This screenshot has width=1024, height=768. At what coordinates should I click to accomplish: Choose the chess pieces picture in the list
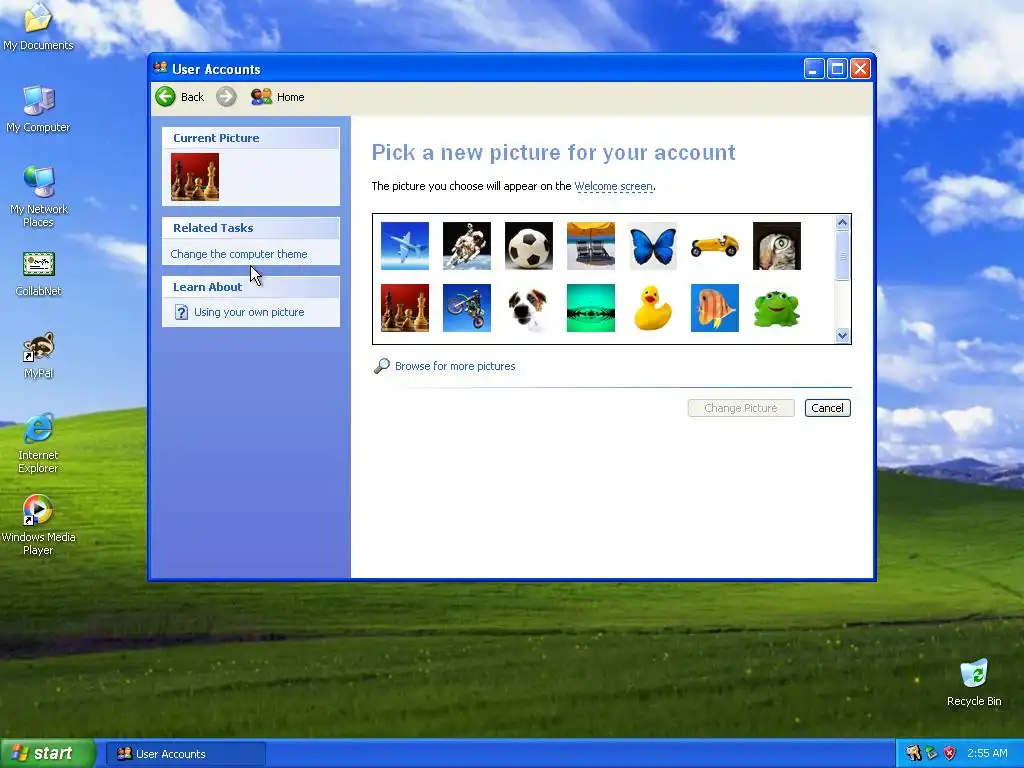pyautogui.click(x=405, y=308)
